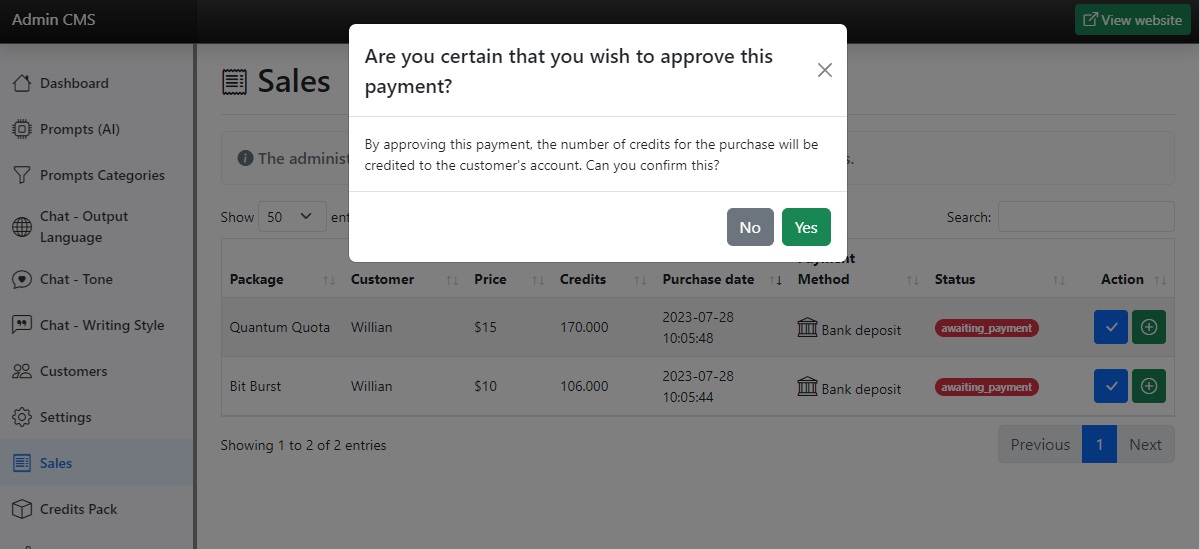This screenshot has height=549, width=1200.
Task: Click the Dashboard house icon
Action: click(22, 83)
